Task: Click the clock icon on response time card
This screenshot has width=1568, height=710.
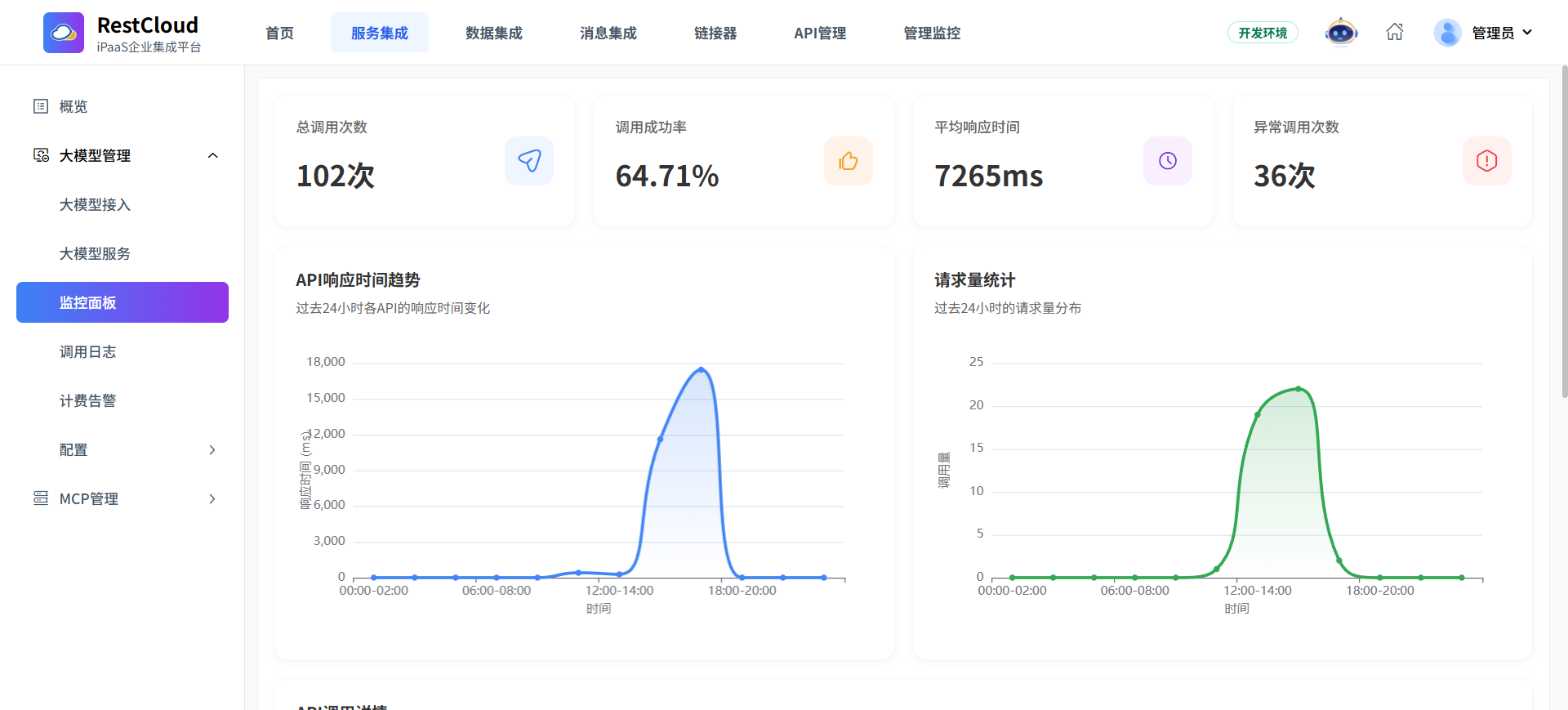Action: pyautogui.click(x=1168, y=161)
